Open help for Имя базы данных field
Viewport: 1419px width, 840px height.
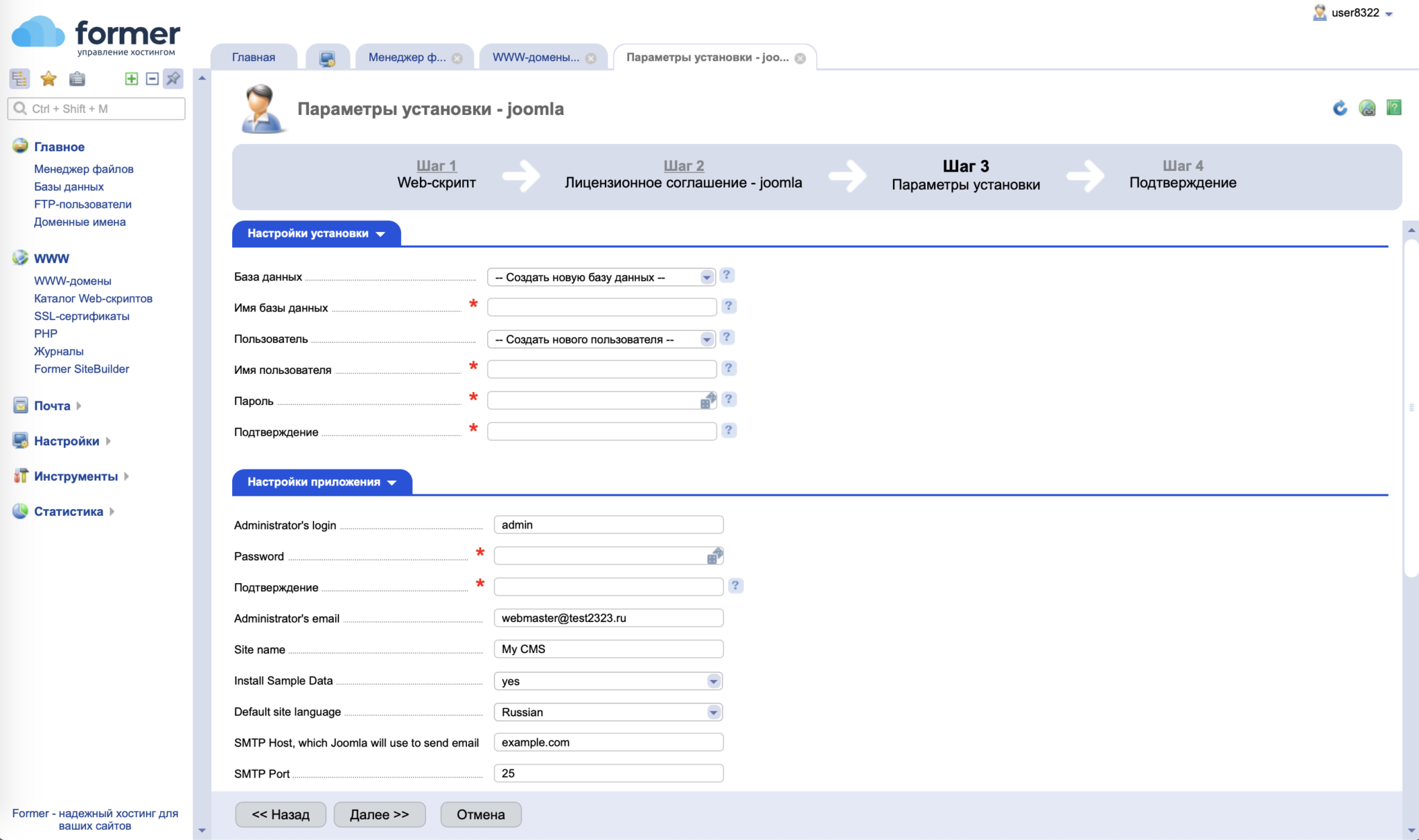point(728,306)
